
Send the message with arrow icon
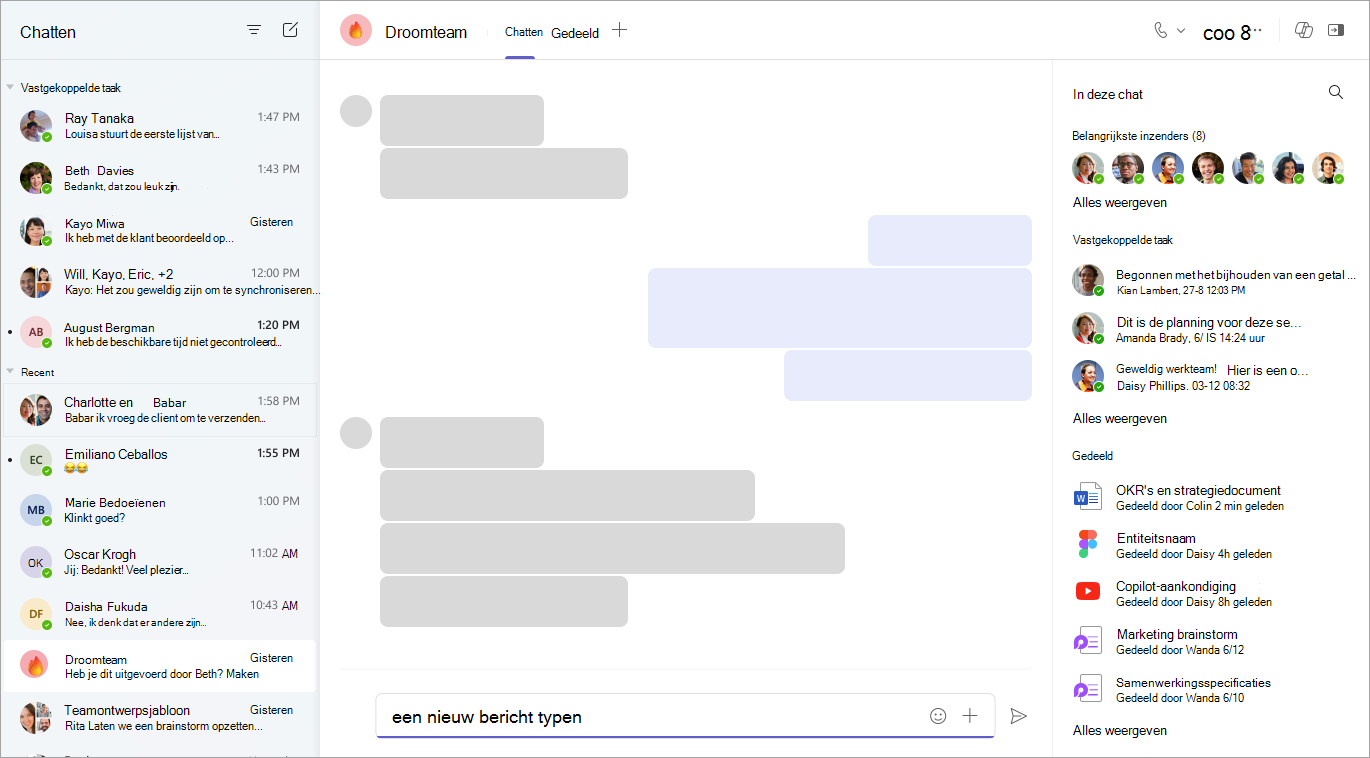click(1018, 716)
